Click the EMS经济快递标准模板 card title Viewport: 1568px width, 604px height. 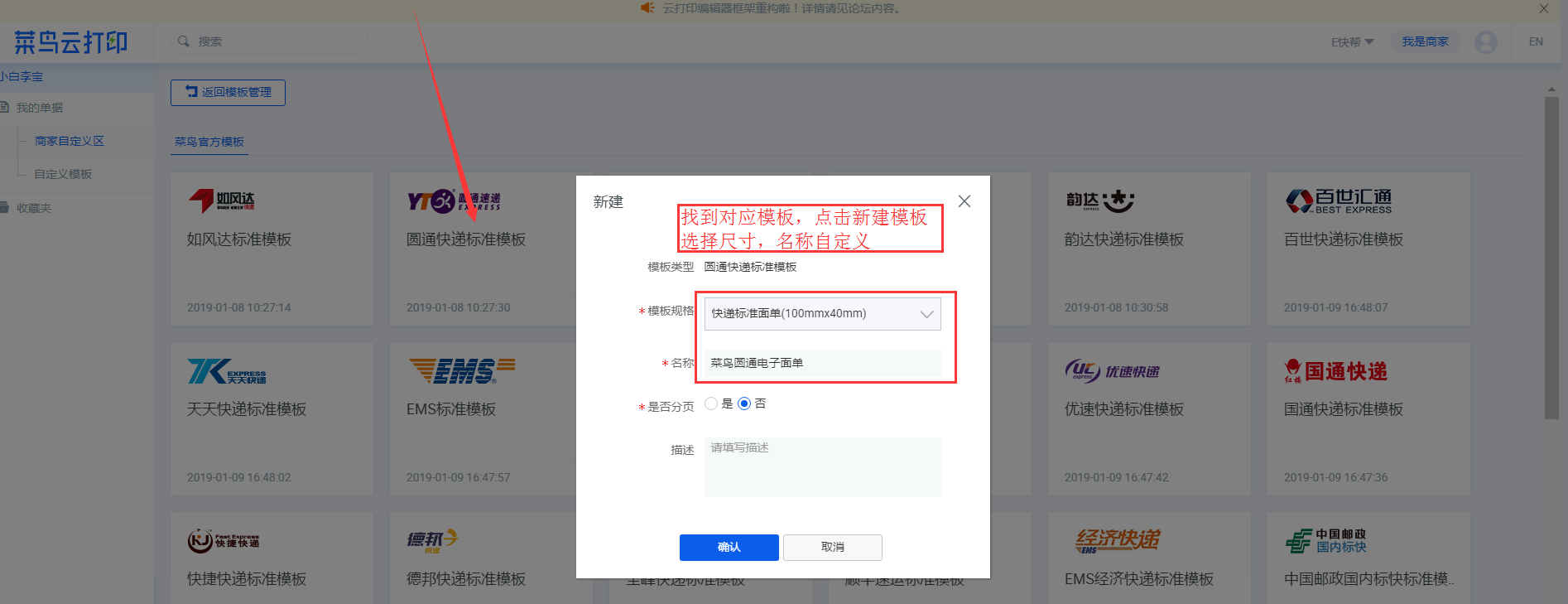pyautogui.click(x=1139, y=579)
